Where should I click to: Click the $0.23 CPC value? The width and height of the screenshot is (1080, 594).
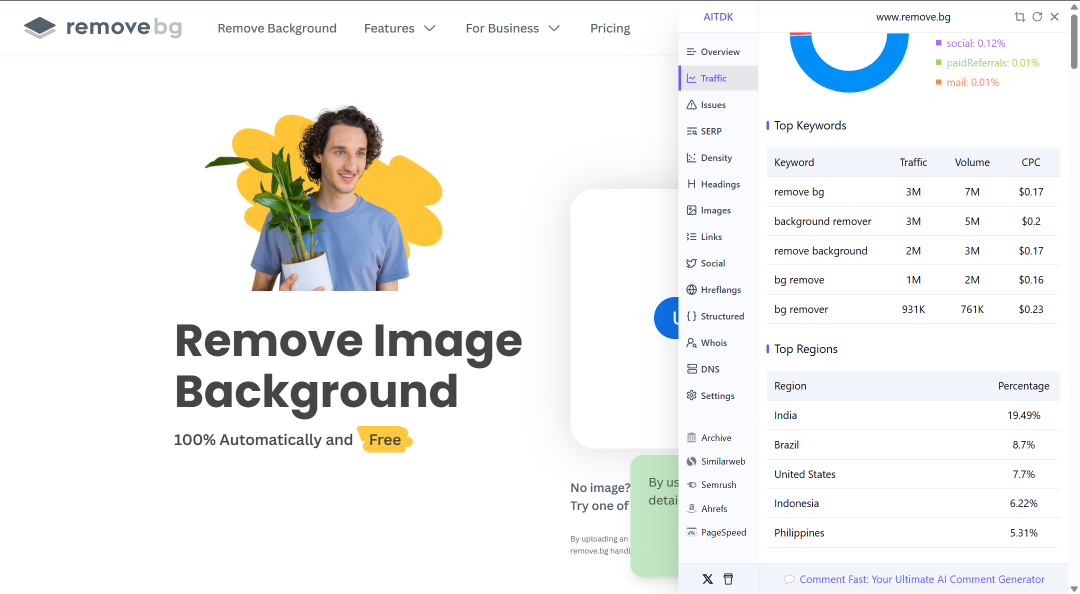(x=1030, y=309)
